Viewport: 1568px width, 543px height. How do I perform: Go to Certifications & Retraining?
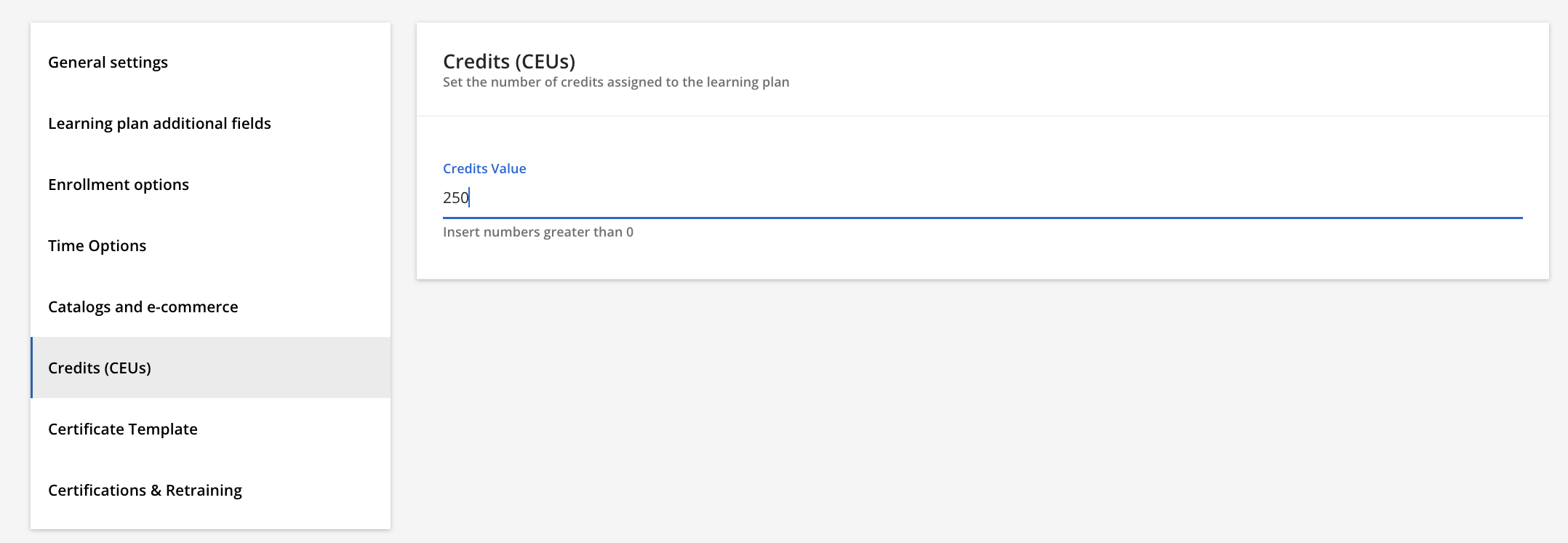pyautogui.click(x=210, y=491)
